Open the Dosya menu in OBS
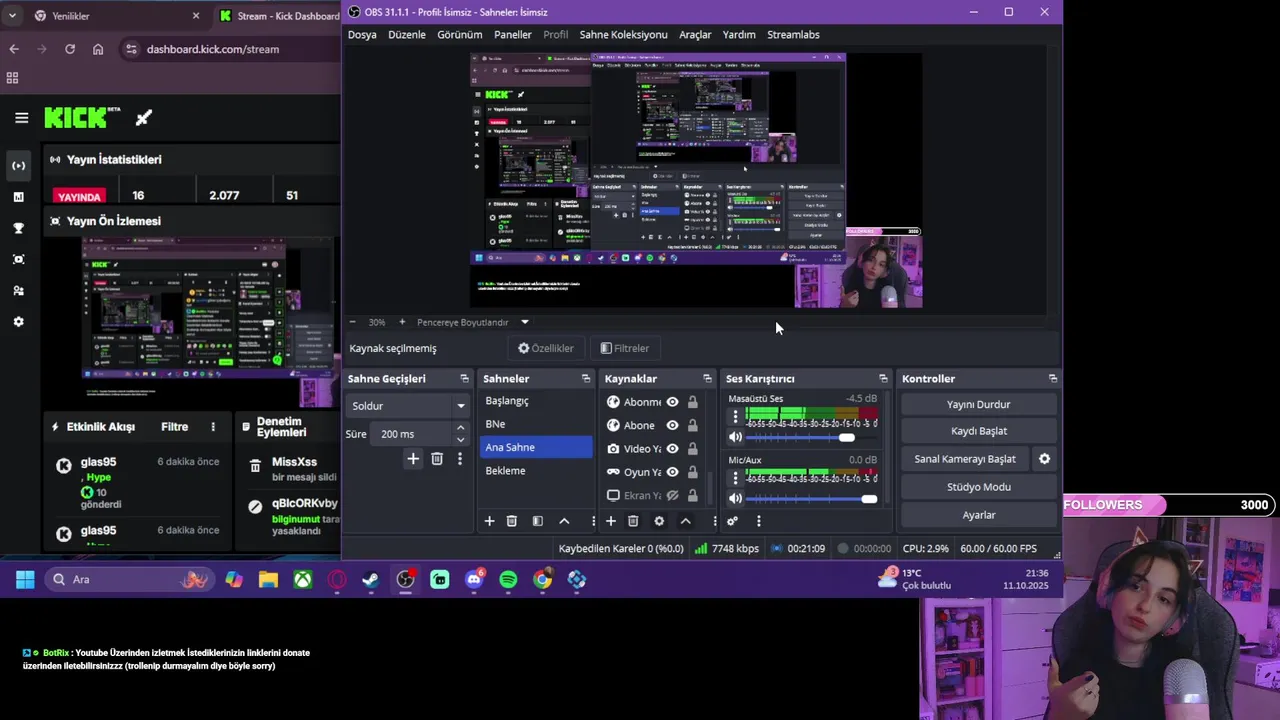Screen dimensions: 1280x720 (x=362, y=34)
